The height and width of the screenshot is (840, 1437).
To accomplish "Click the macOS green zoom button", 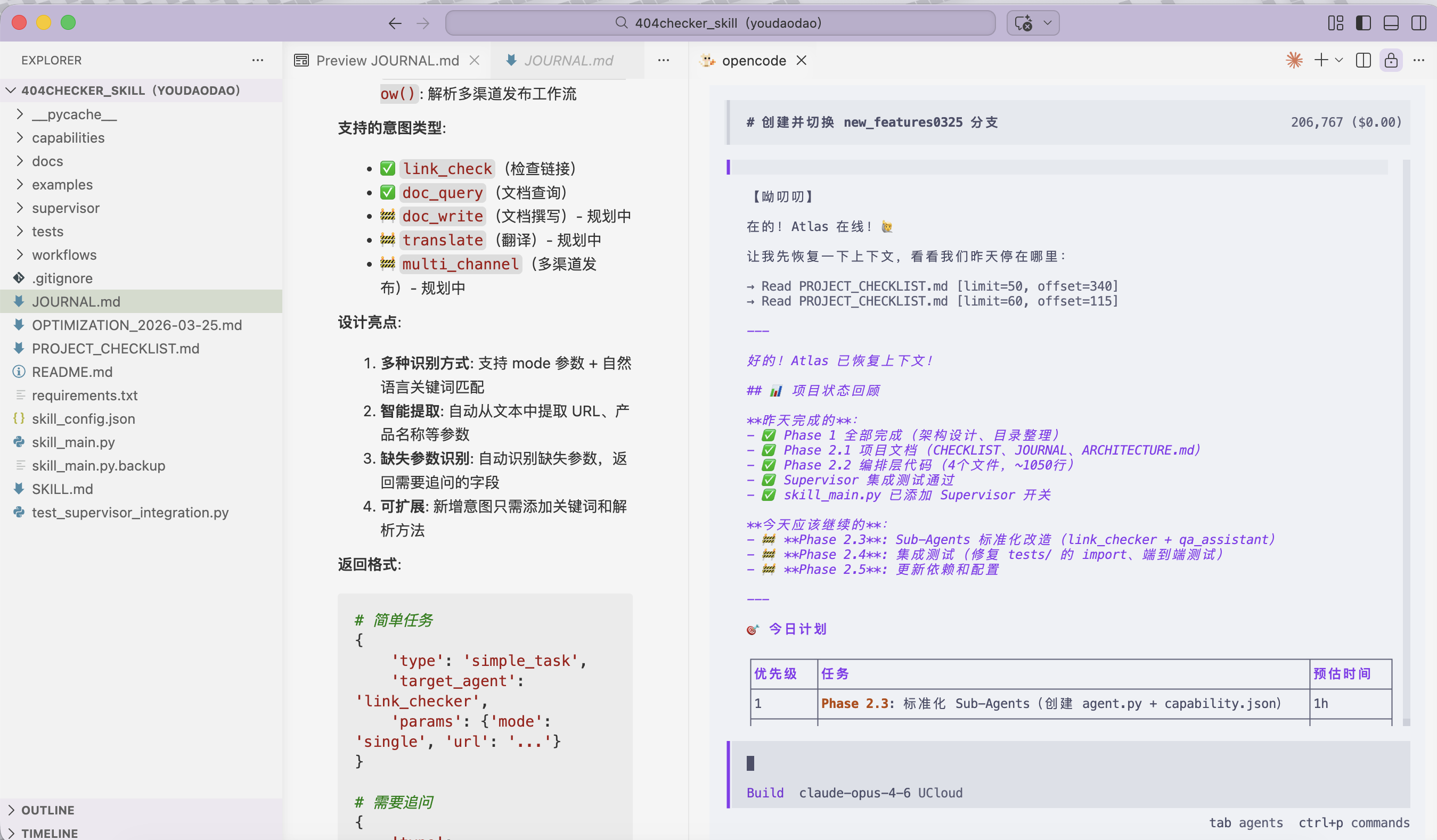I will (x=68, y=23).
